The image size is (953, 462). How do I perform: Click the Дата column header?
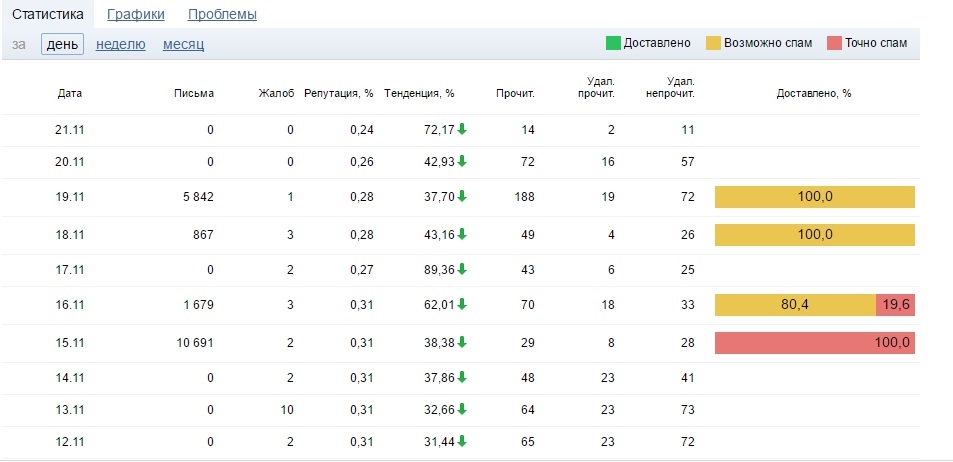70,94
